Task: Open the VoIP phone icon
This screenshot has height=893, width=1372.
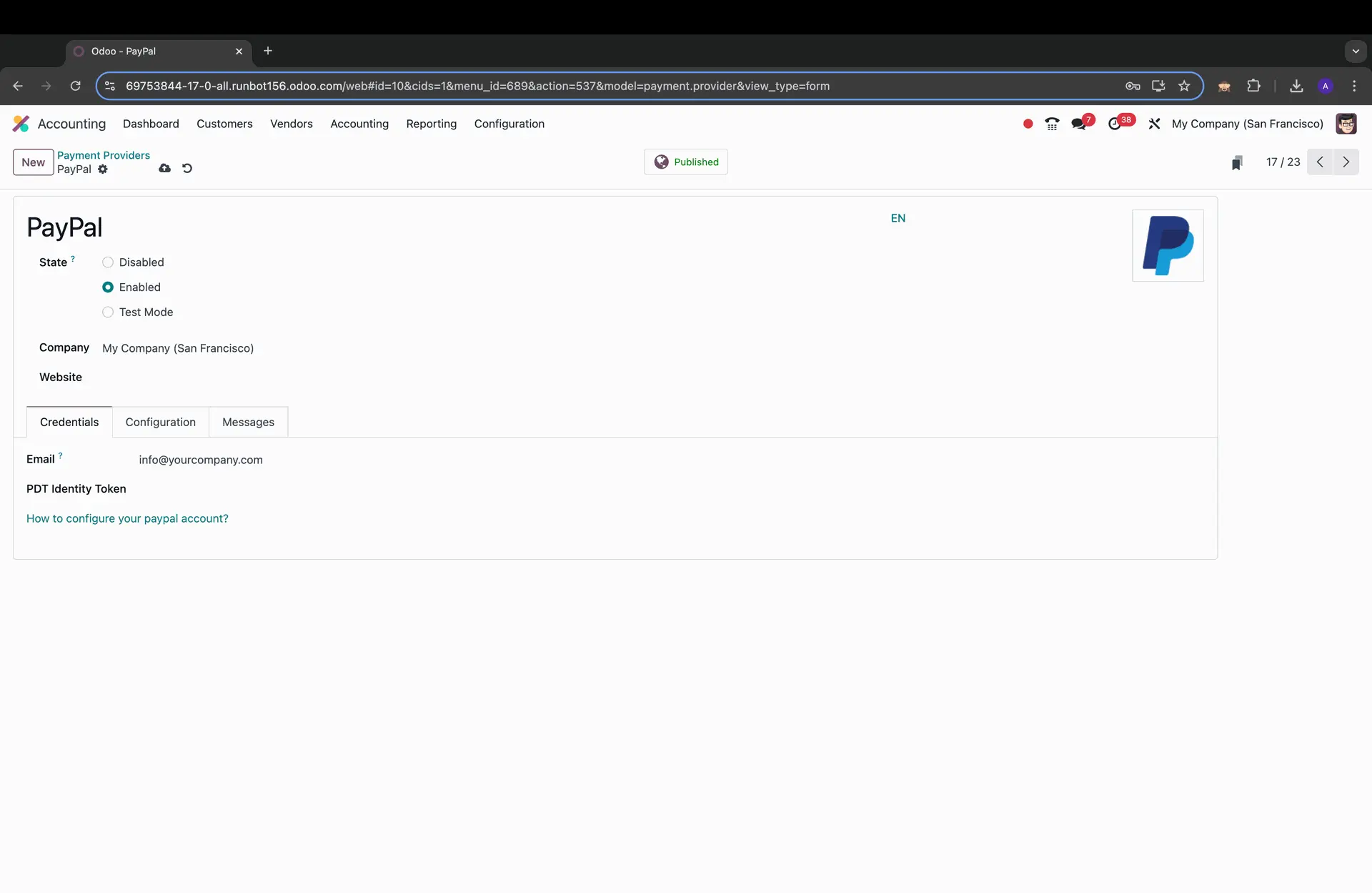Action: click(1052, 124)
